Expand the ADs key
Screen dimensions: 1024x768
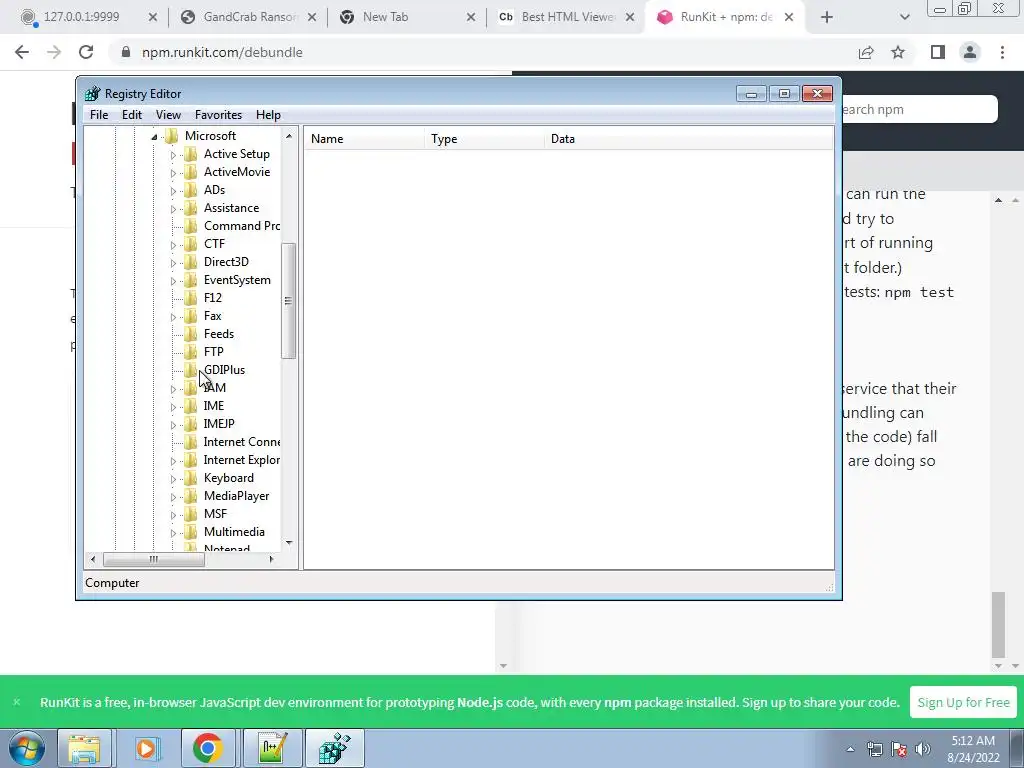click(173, 191)
